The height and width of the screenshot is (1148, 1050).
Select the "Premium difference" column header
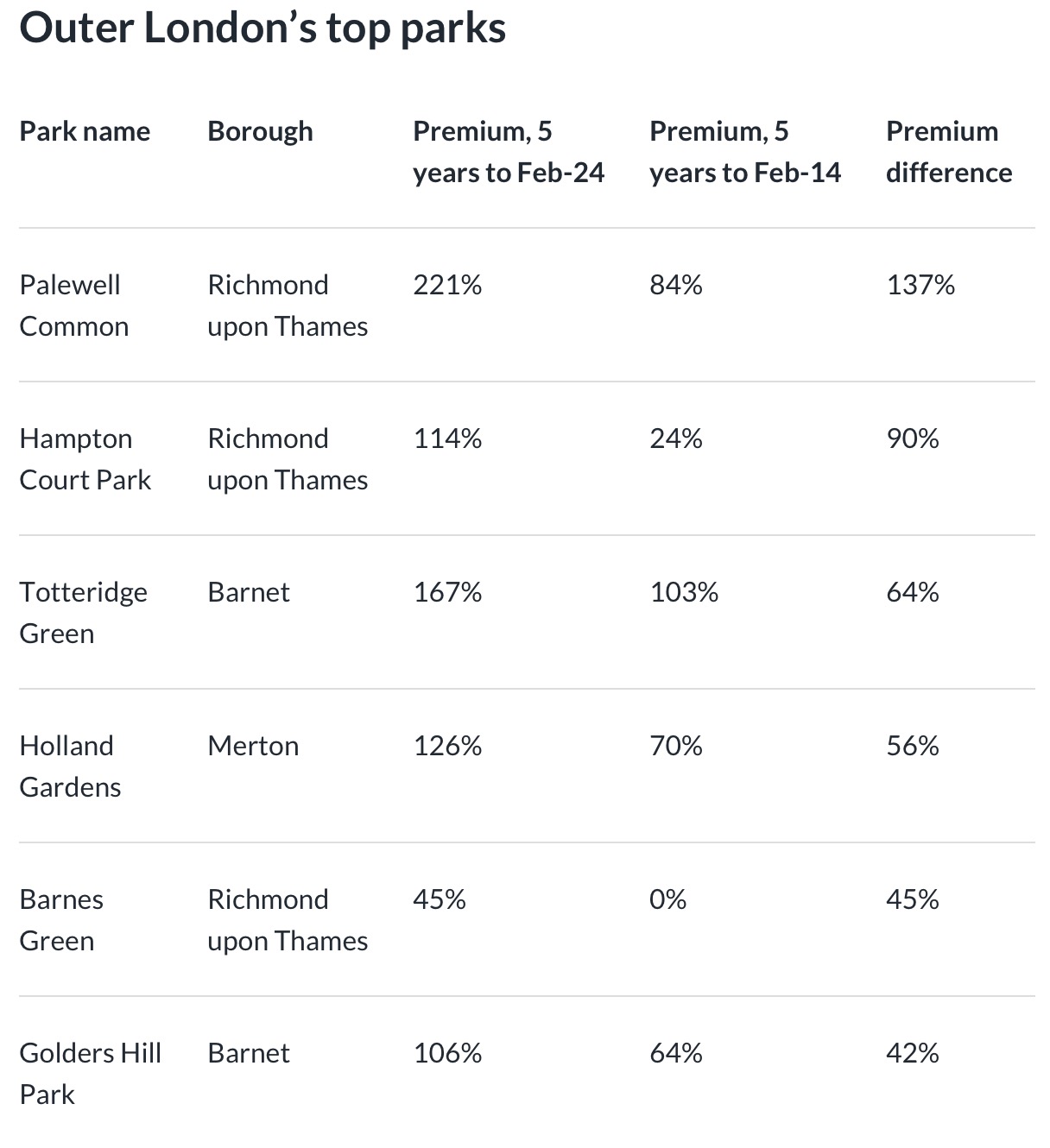pyautogui.click(x=948, y=152)
